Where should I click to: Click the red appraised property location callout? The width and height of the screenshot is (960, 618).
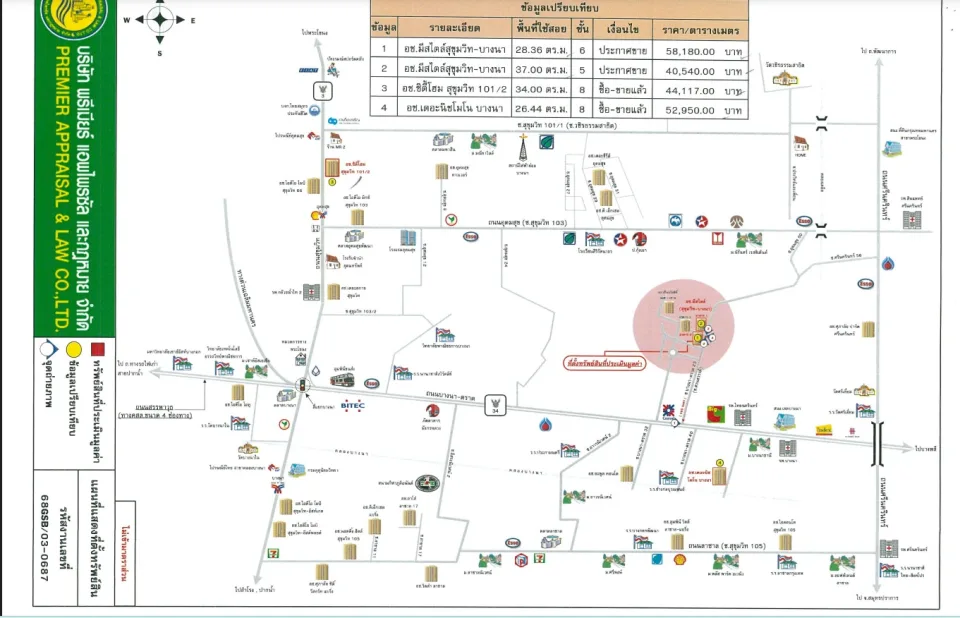[x=604, y=364]
